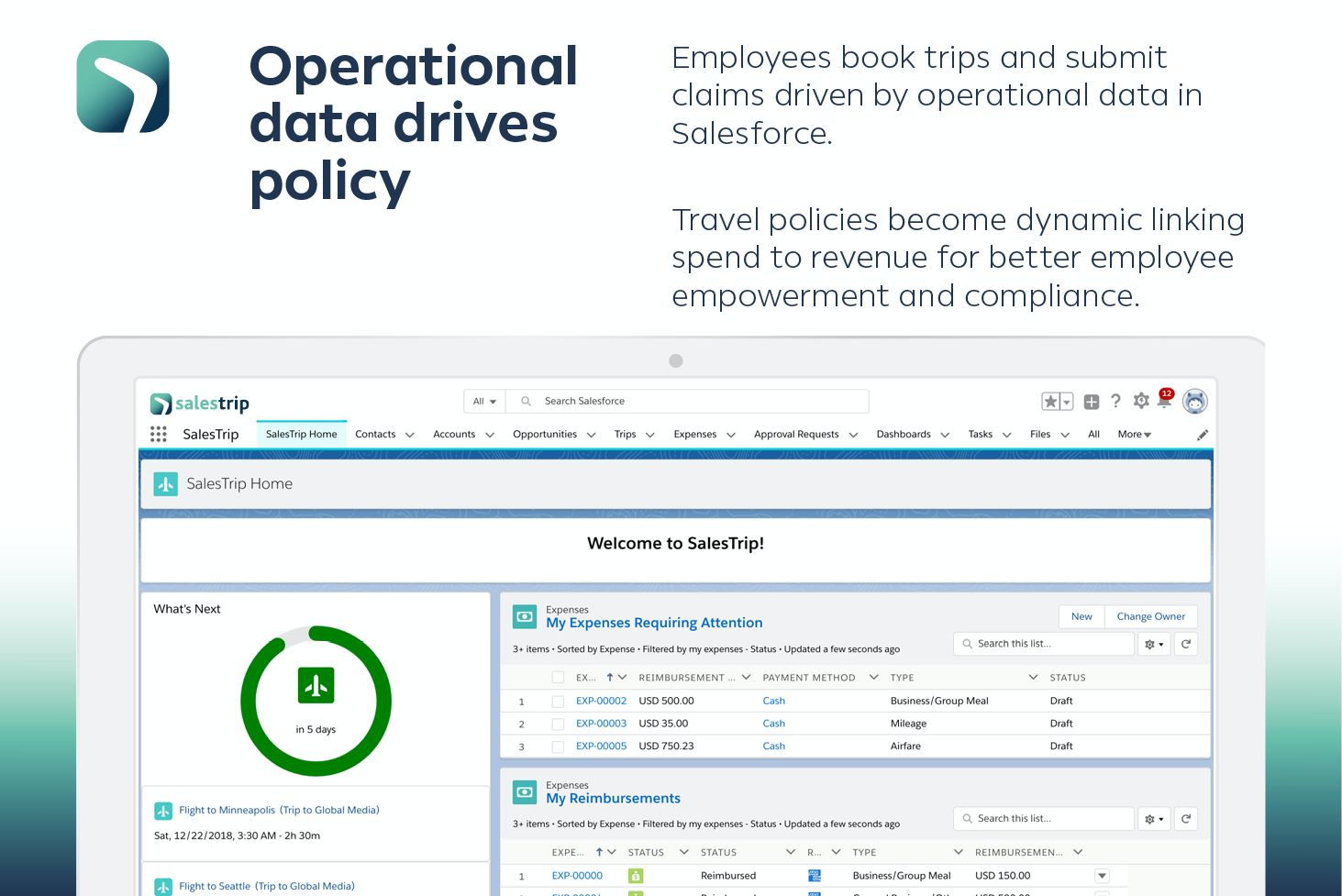Screen dimensions: 1342x896
Task: Expand the Trips tab menu chevron
Action: pyautogui.click(x=650, y=435)
